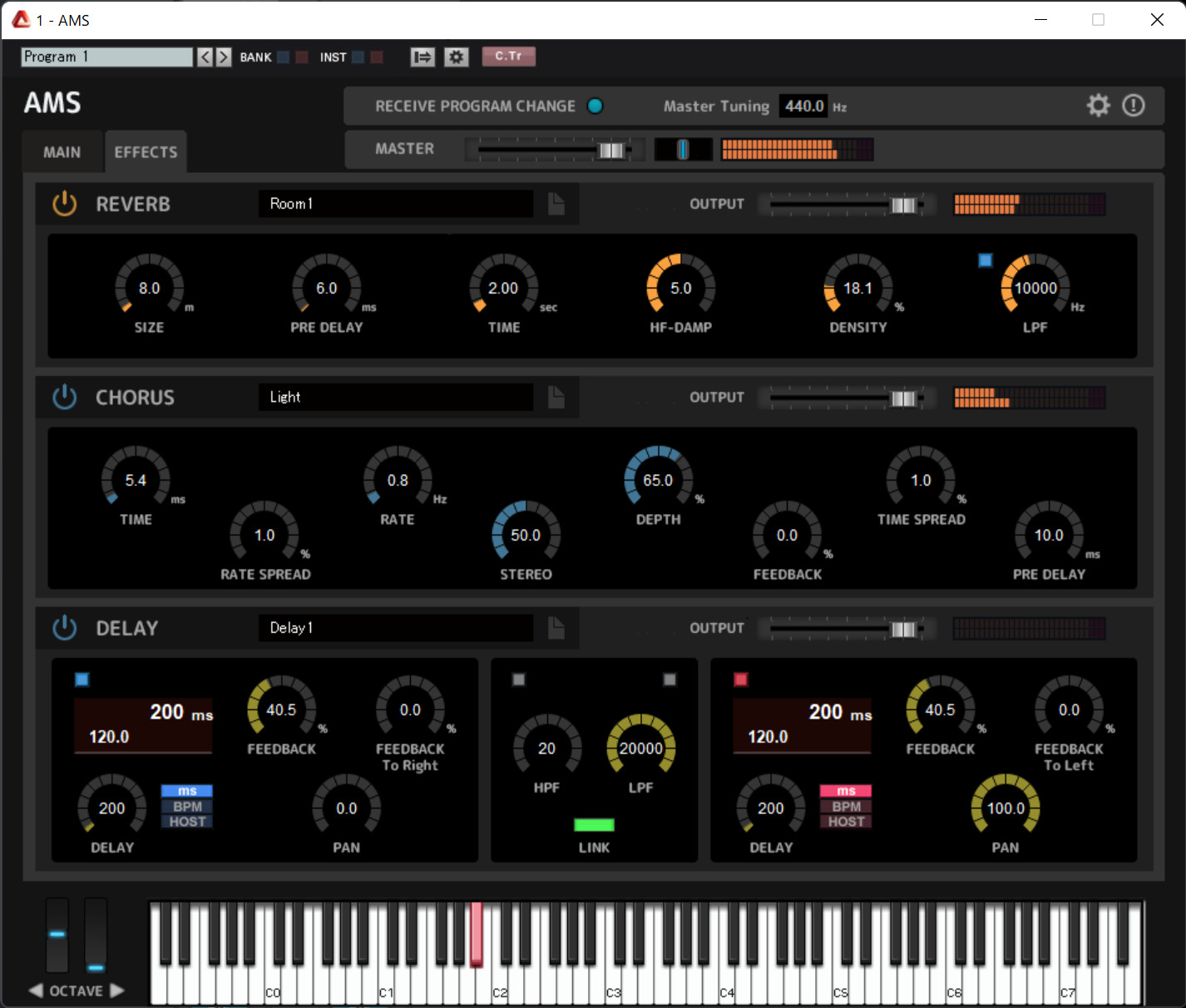Screen dimensions: 1186x1008
Task: Toggle right delay channel red square
Action: pos(740,679)
